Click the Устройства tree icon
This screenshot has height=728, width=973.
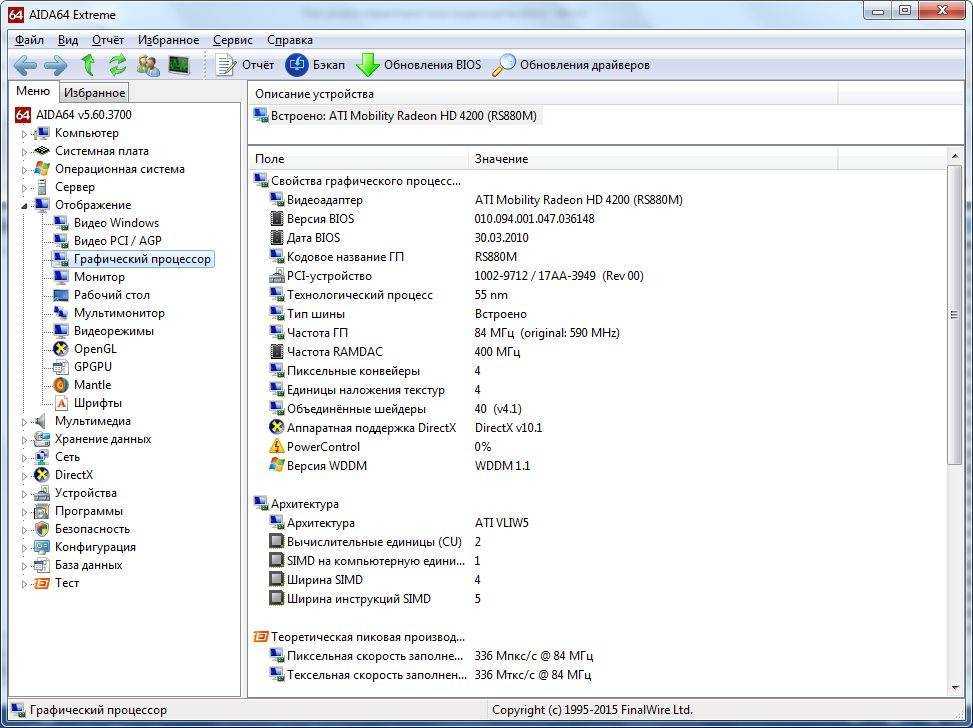coord(42,493)
